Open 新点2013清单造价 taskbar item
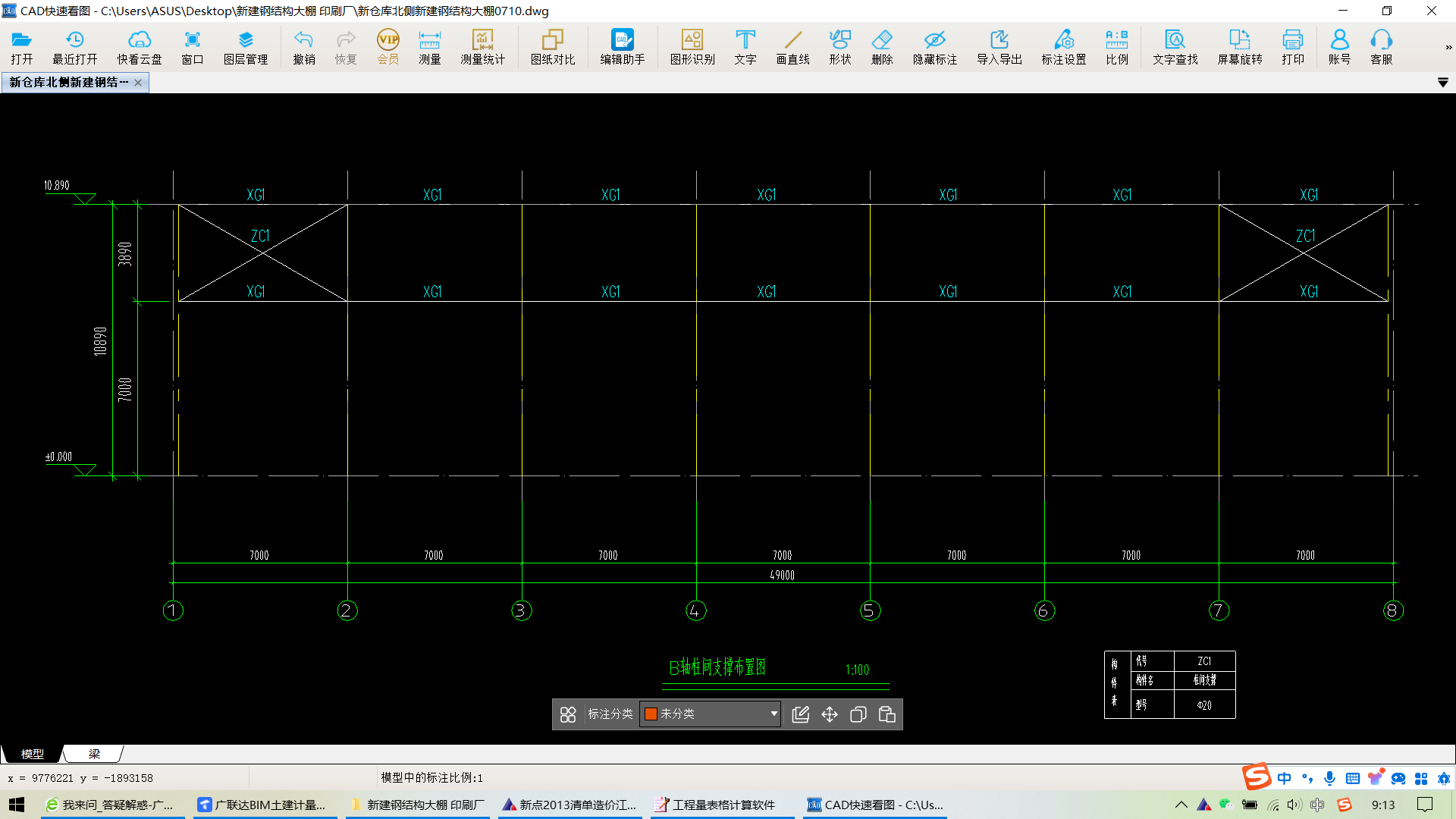Image resolution: width=1456 pixels, height=819 pixels. (x=570, y=805)
